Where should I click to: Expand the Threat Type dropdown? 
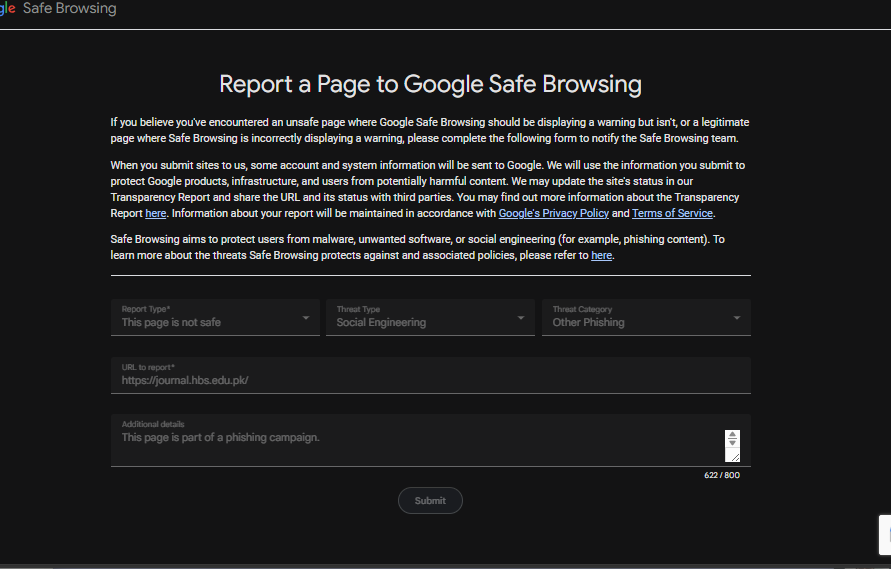tap(430, 317)
